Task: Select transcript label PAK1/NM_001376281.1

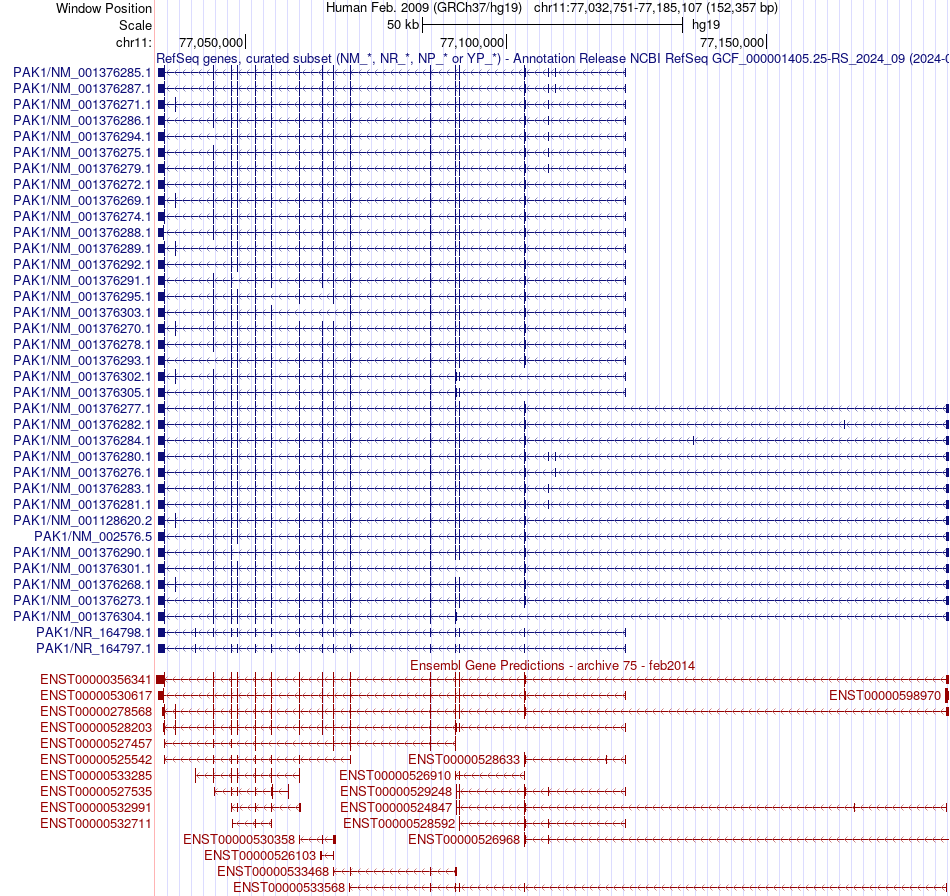Action: [x=82, y=505]
